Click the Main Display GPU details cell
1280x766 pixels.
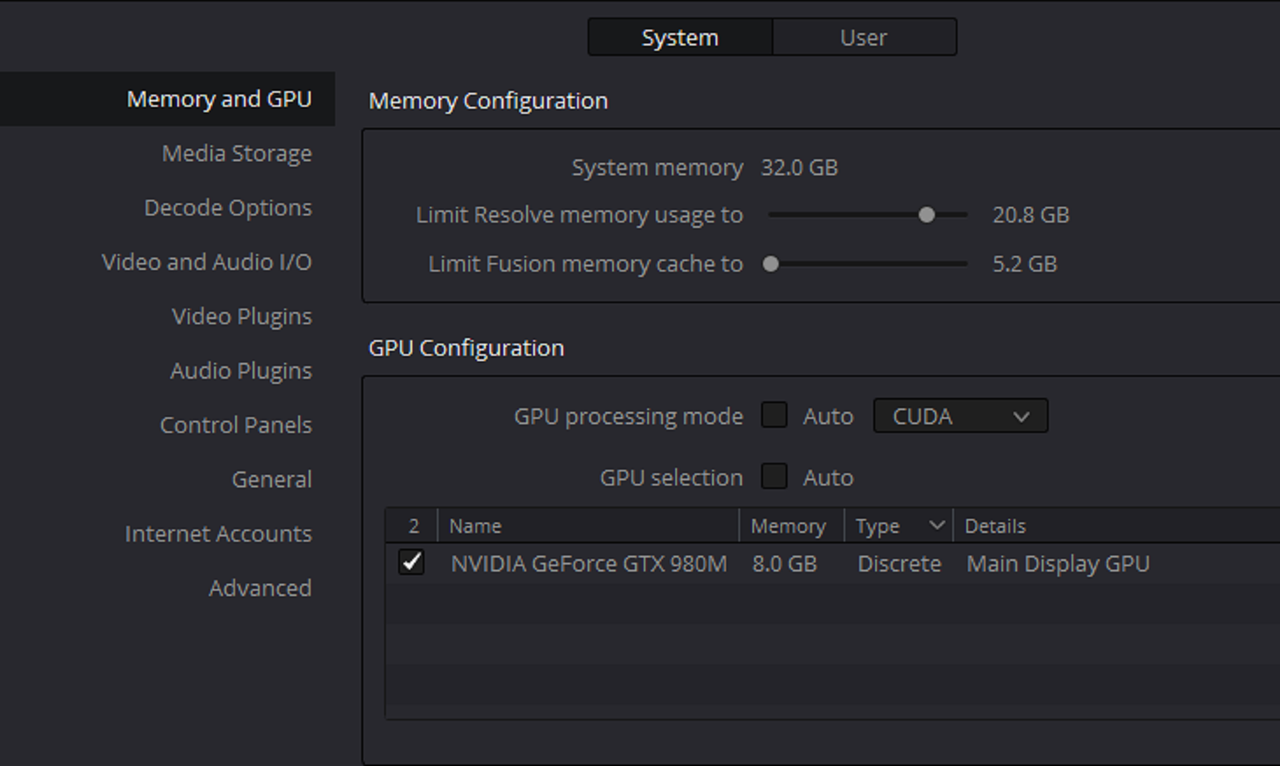tap(1058, 563)
